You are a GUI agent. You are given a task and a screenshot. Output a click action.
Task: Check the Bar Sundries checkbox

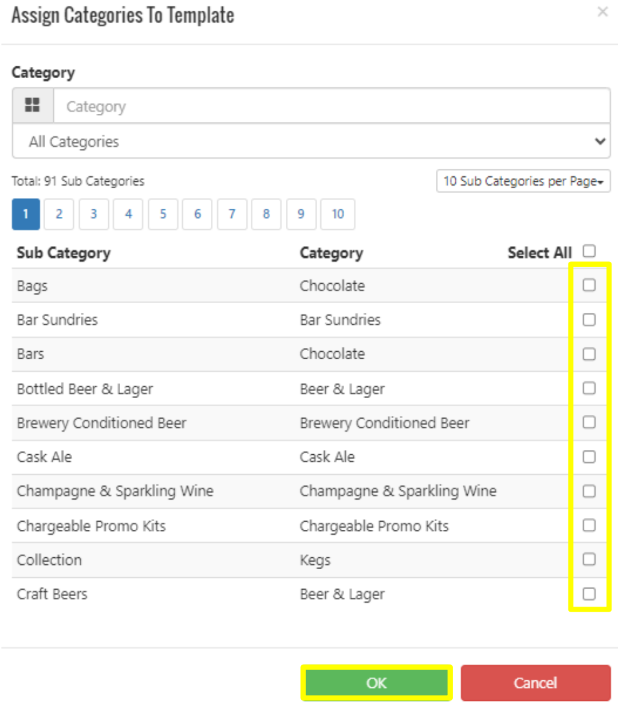pos(589,320)
